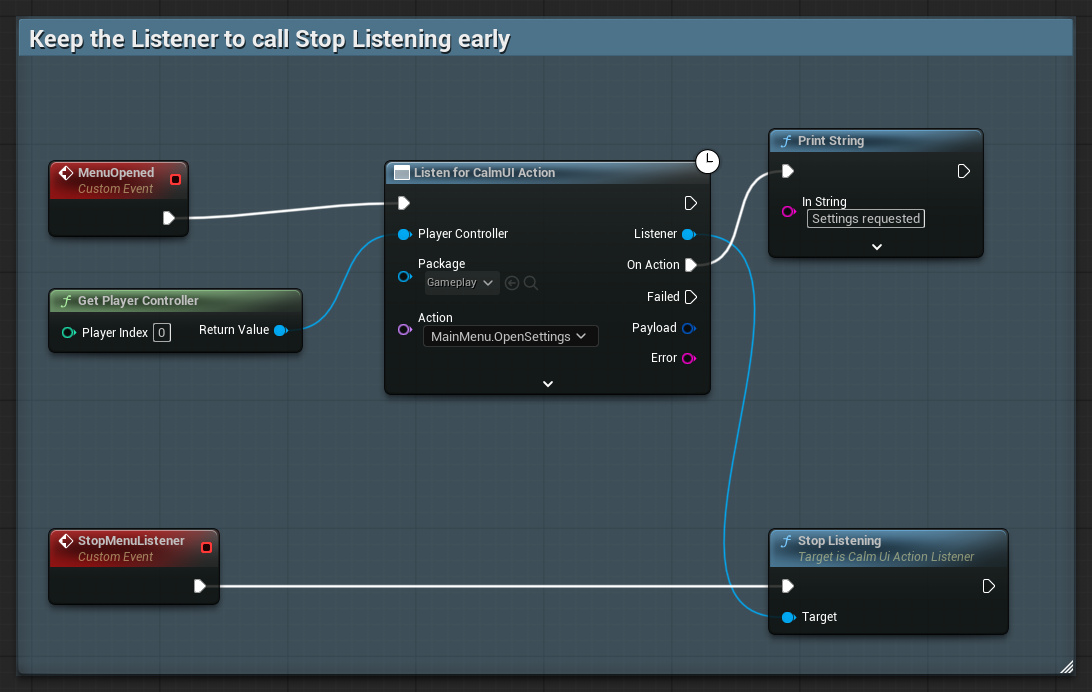This screenshot has height=692, width=1092.
Task: Click the Listen node top execution output pin
Action: (x=691, y=203)
